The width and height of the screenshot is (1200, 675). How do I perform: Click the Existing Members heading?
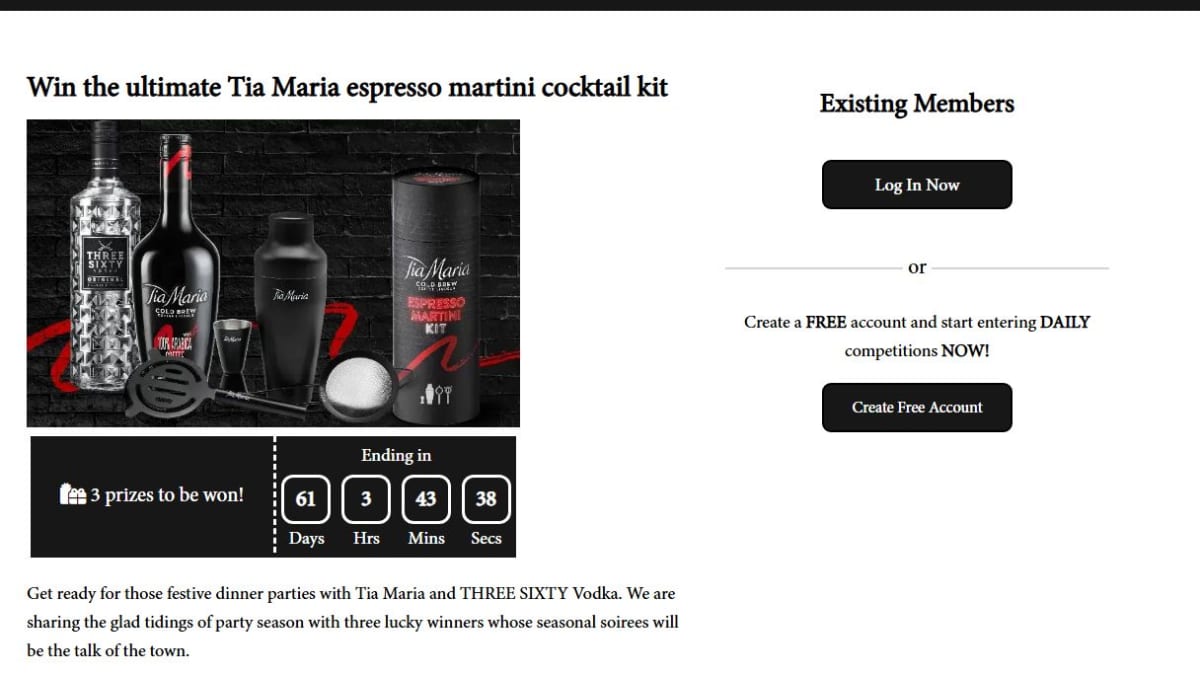[917, 104]
